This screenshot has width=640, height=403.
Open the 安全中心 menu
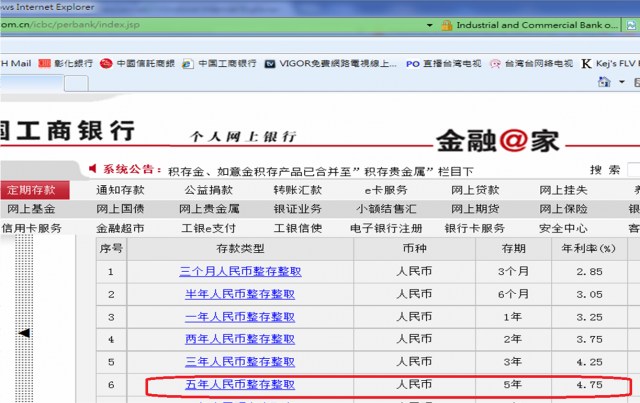click(563, 228)
